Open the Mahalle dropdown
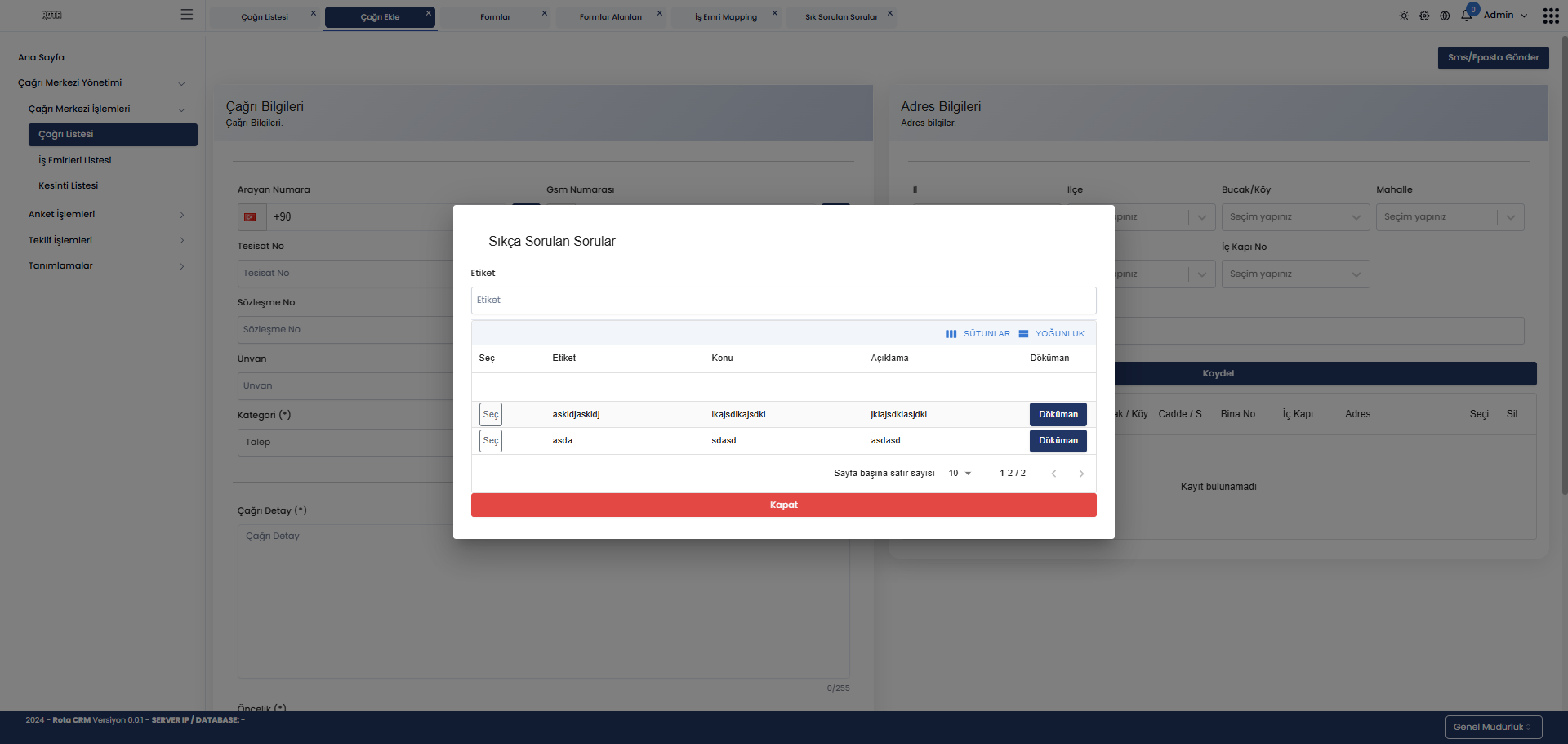 pyautogui.click(x=1450, y=217)
